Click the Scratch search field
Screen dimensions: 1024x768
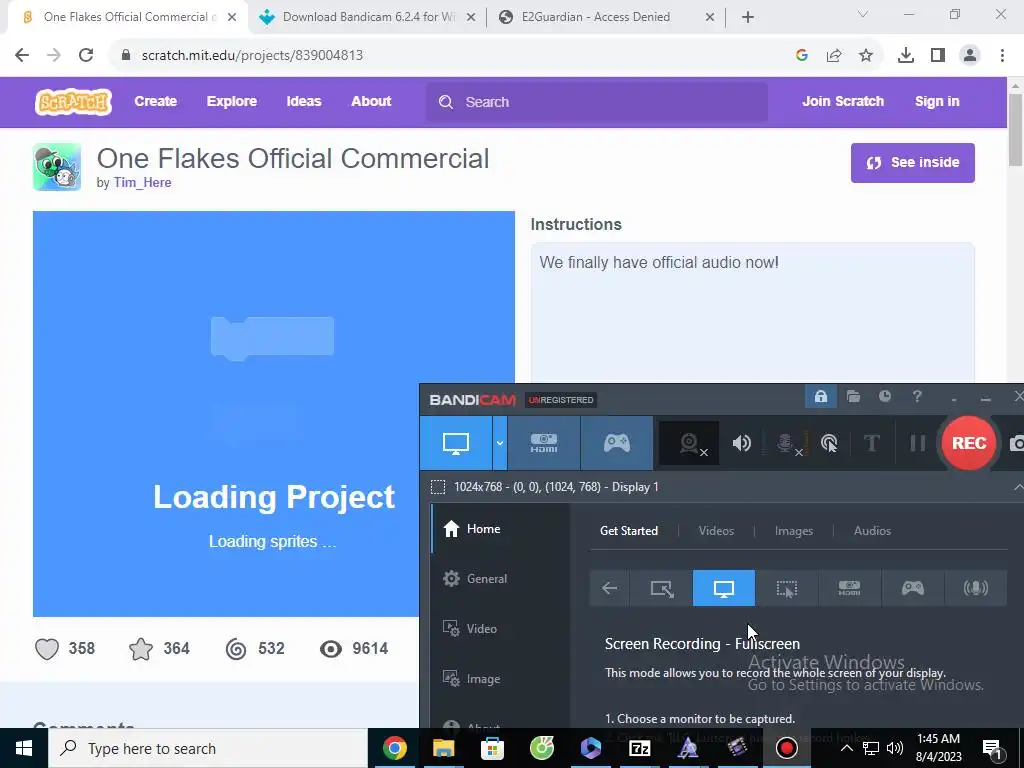(x=597, y=102)
